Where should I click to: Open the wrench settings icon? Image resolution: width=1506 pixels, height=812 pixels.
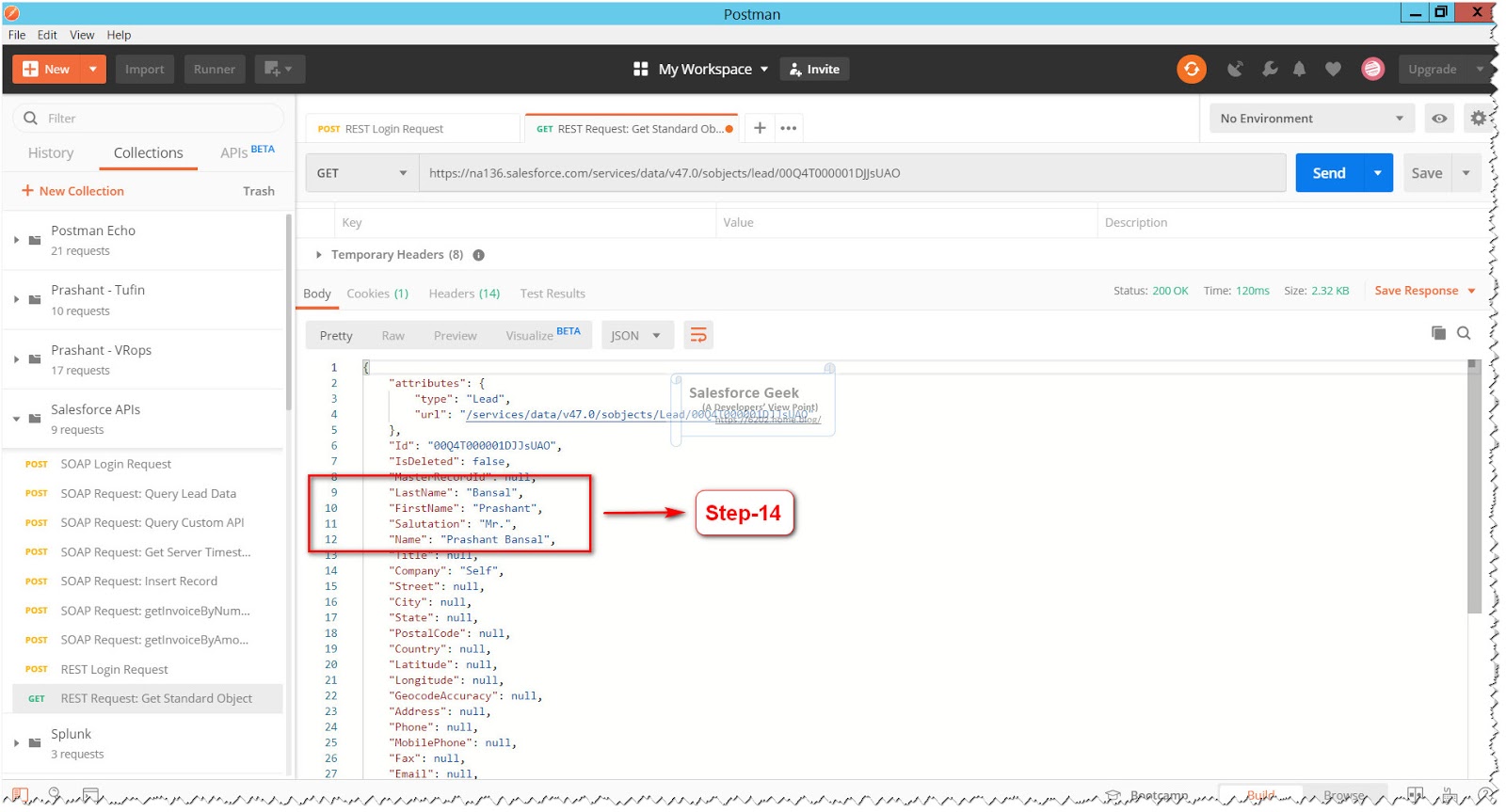[x=1269, y=69]
